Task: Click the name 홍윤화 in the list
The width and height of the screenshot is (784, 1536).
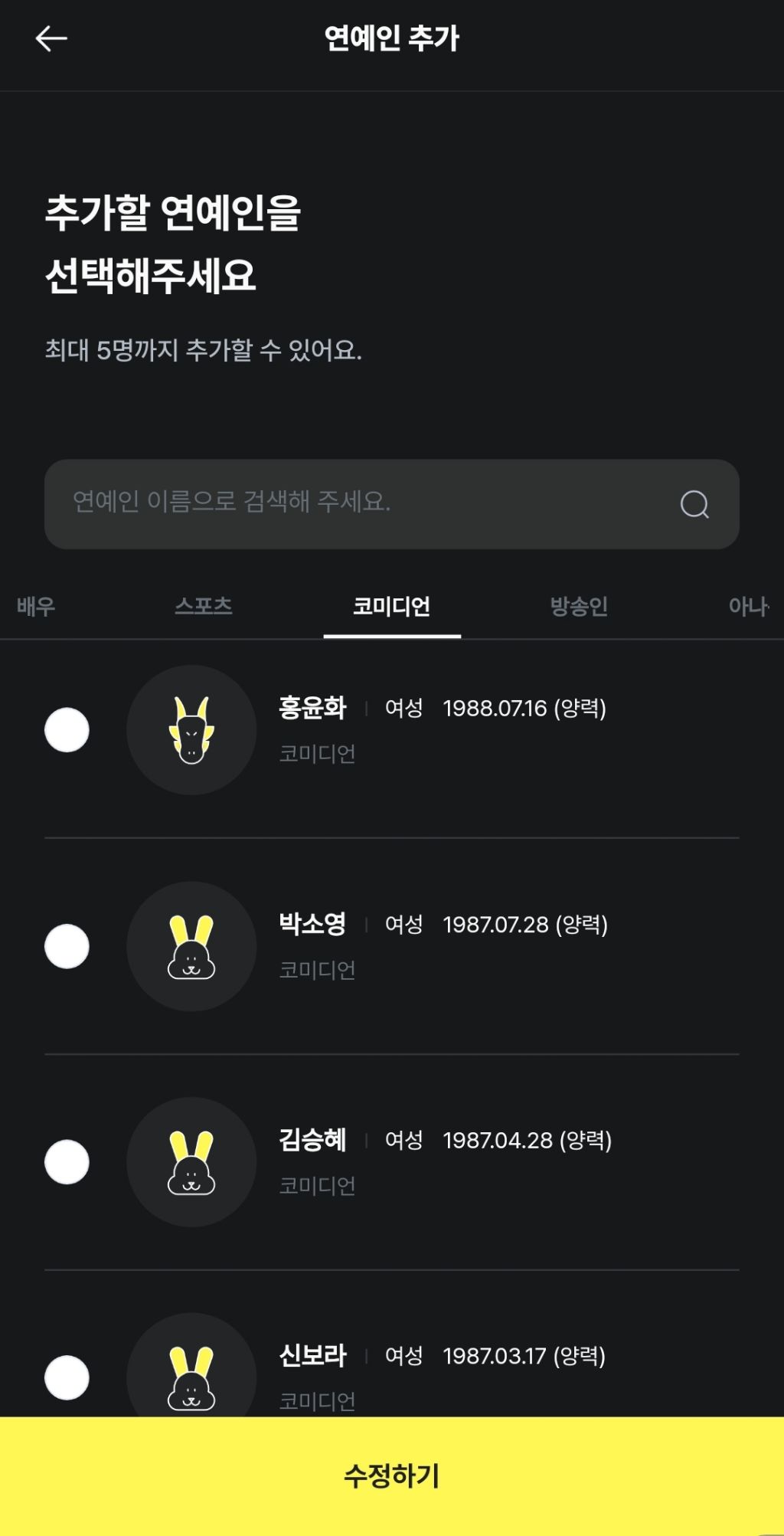Action: [x=312, y=708]
